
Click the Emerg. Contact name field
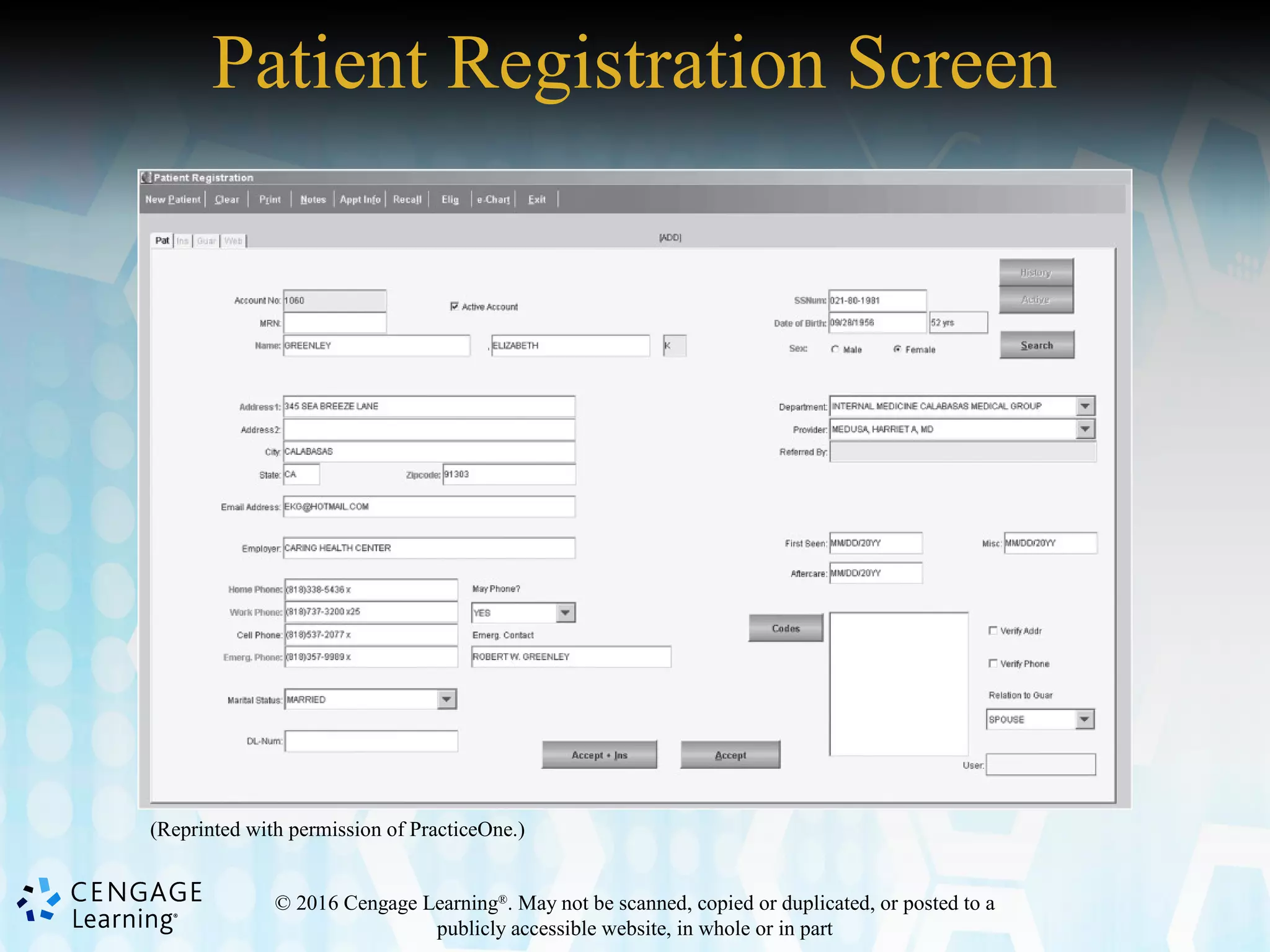click(x=571, y=657)
